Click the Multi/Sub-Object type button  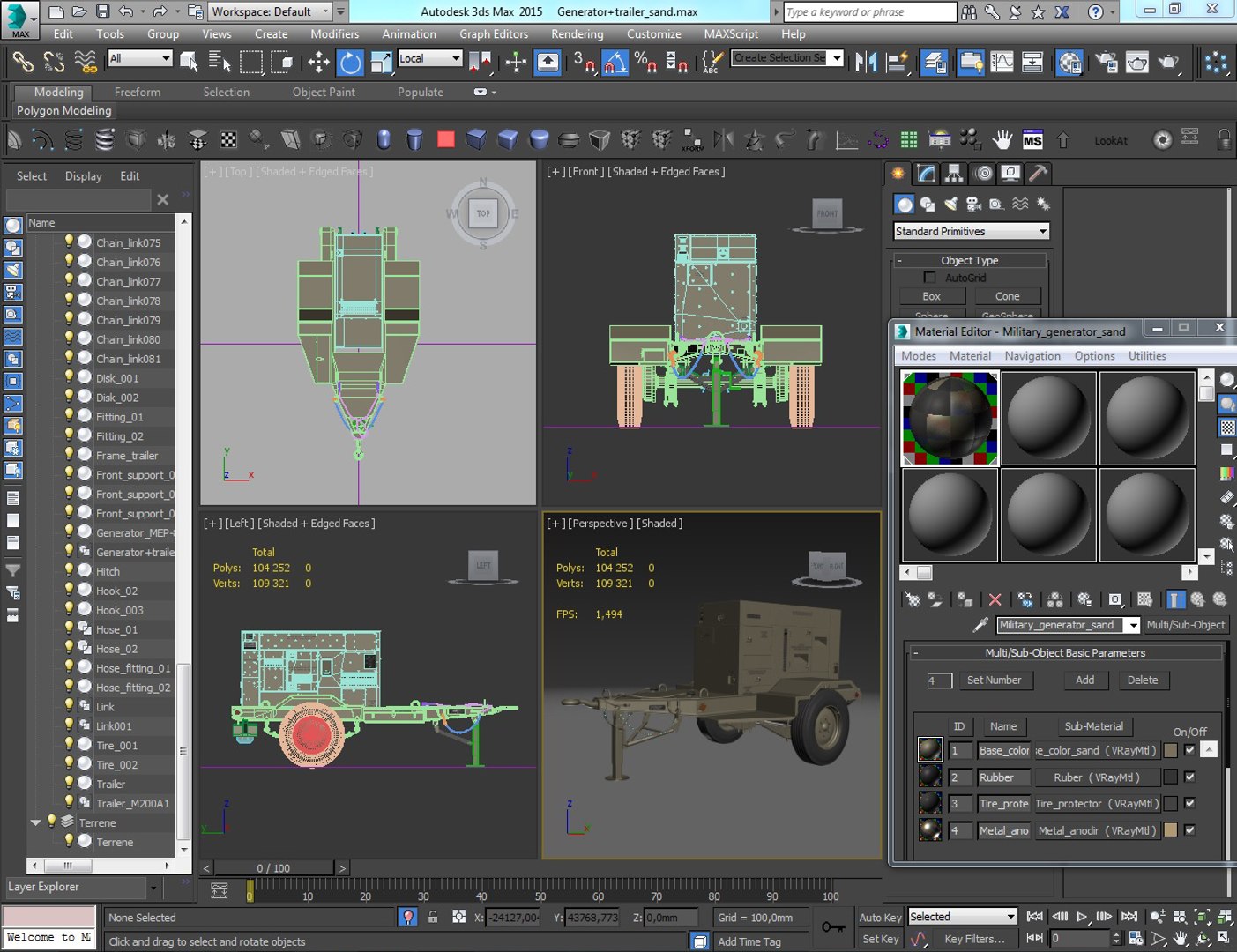(1185, 625)
